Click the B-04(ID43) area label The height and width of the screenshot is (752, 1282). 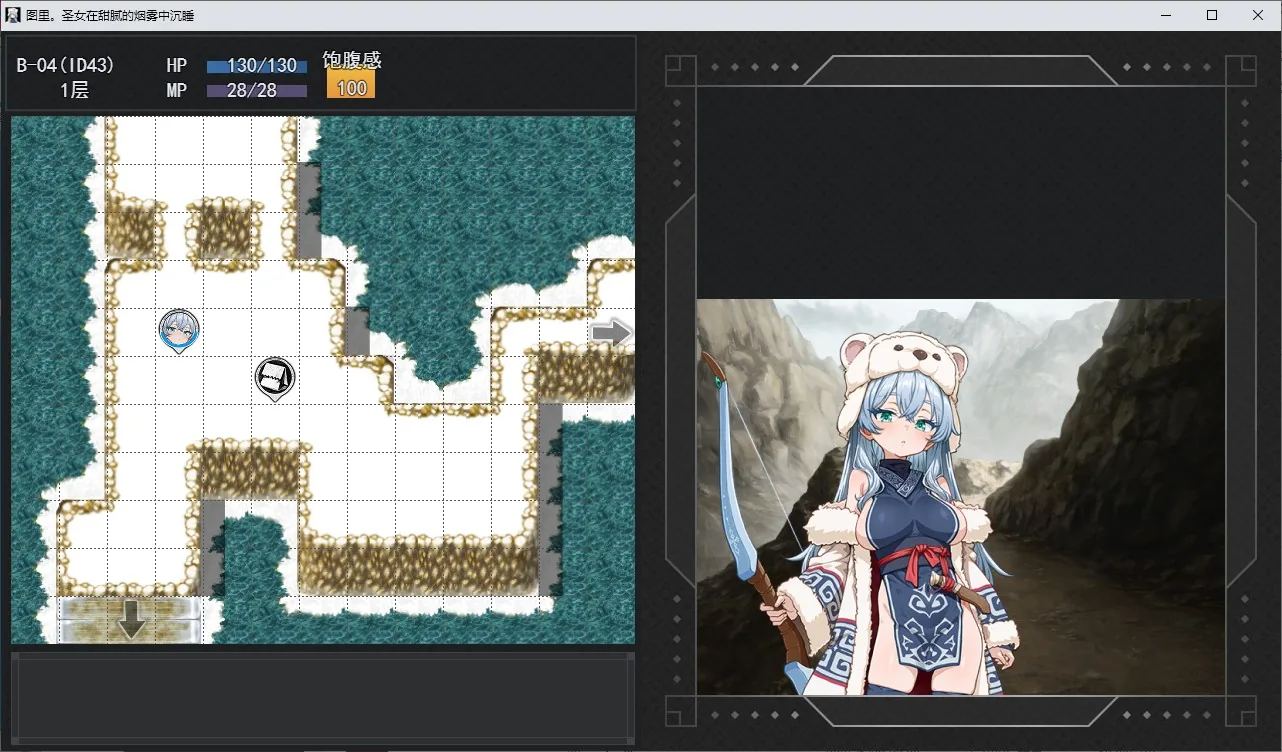66,66
